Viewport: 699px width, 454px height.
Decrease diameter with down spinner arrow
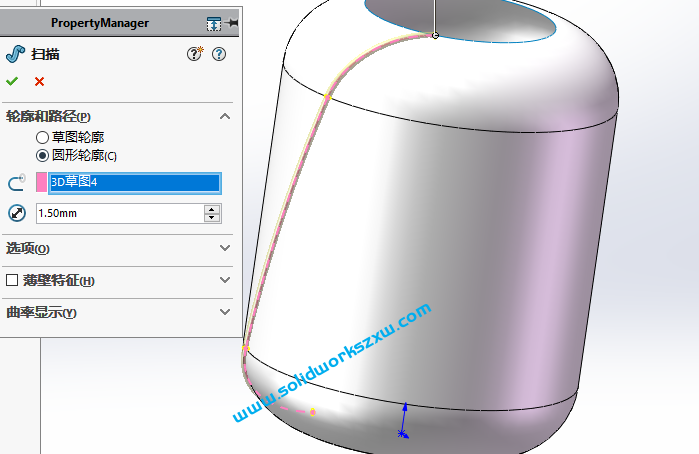tap(212, 218)
